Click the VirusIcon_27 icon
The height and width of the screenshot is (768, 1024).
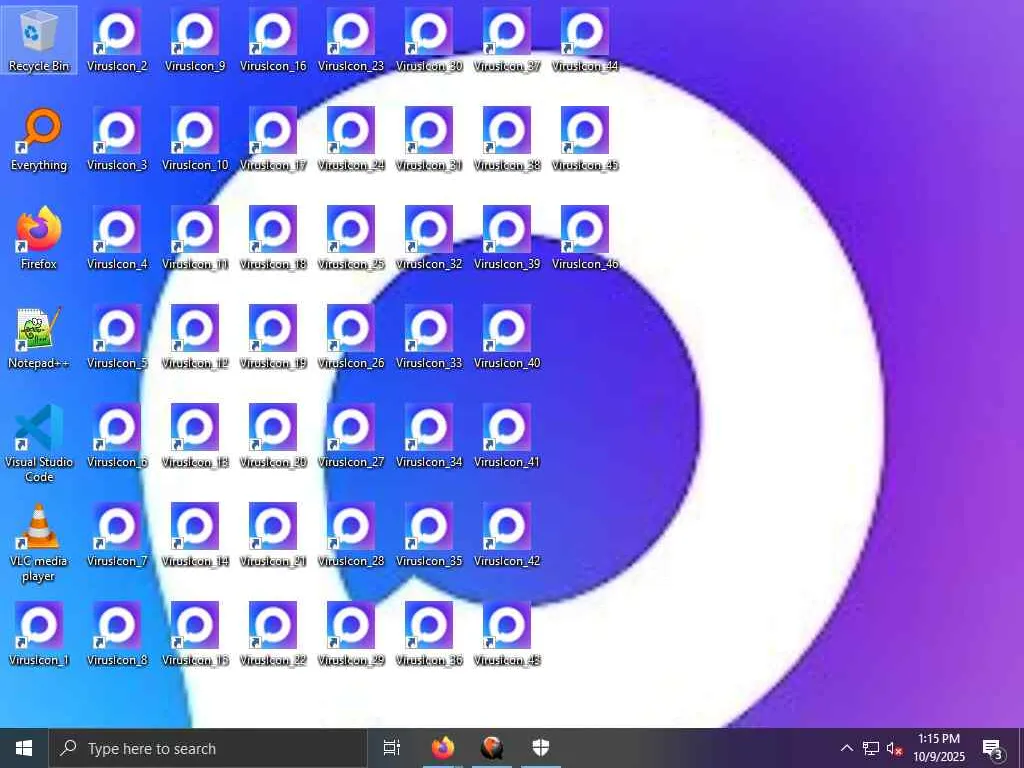pyautogui.click(x=351, y=436)
